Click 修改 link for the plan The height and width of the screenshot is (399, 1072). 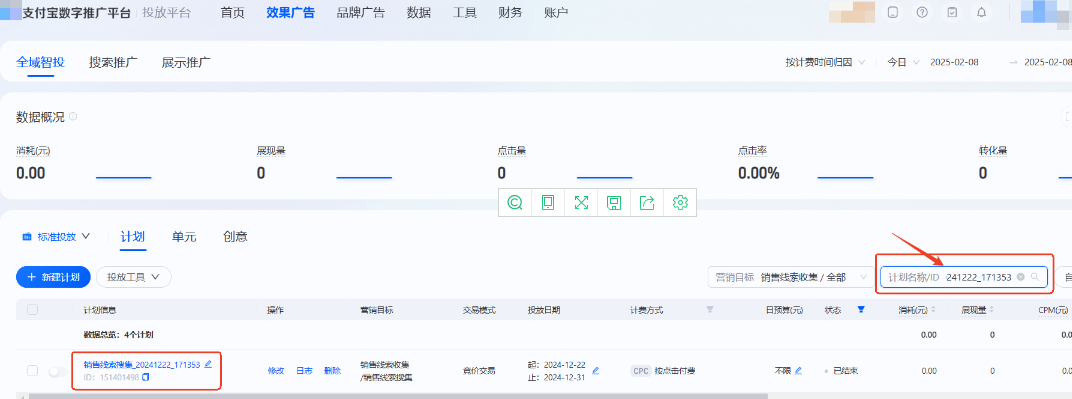click(x=276, y=370)
